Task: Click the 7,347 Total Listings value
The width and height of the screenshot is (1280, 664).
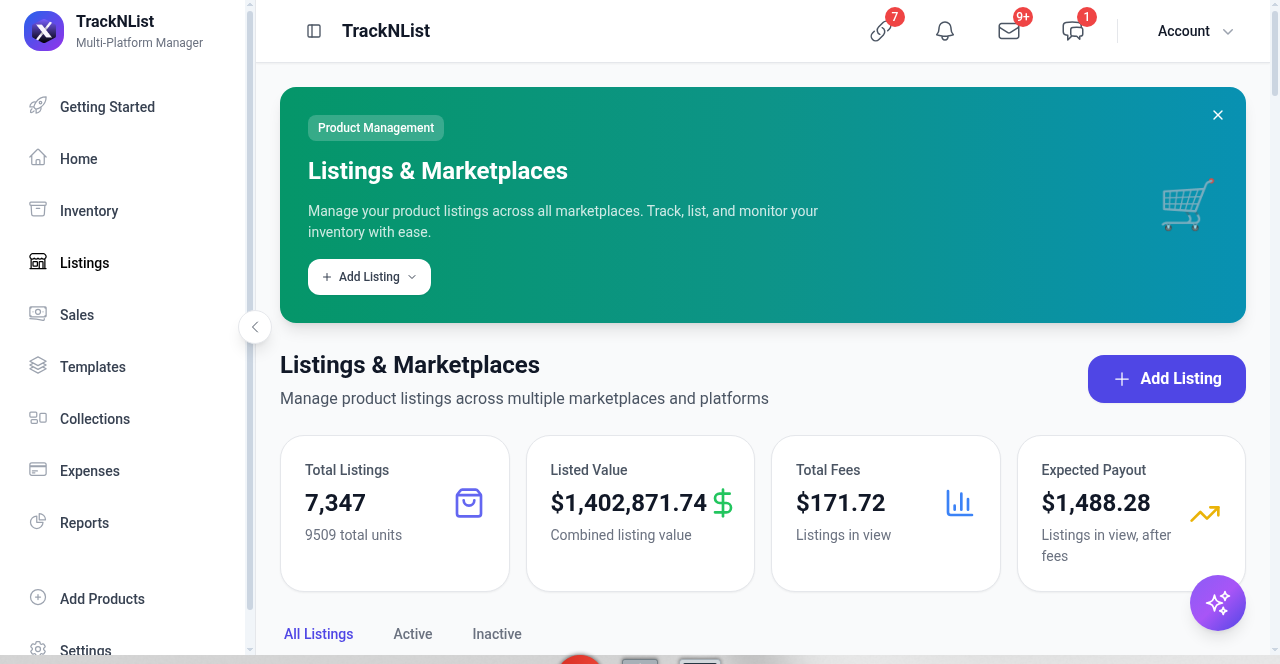Action: 335,503
